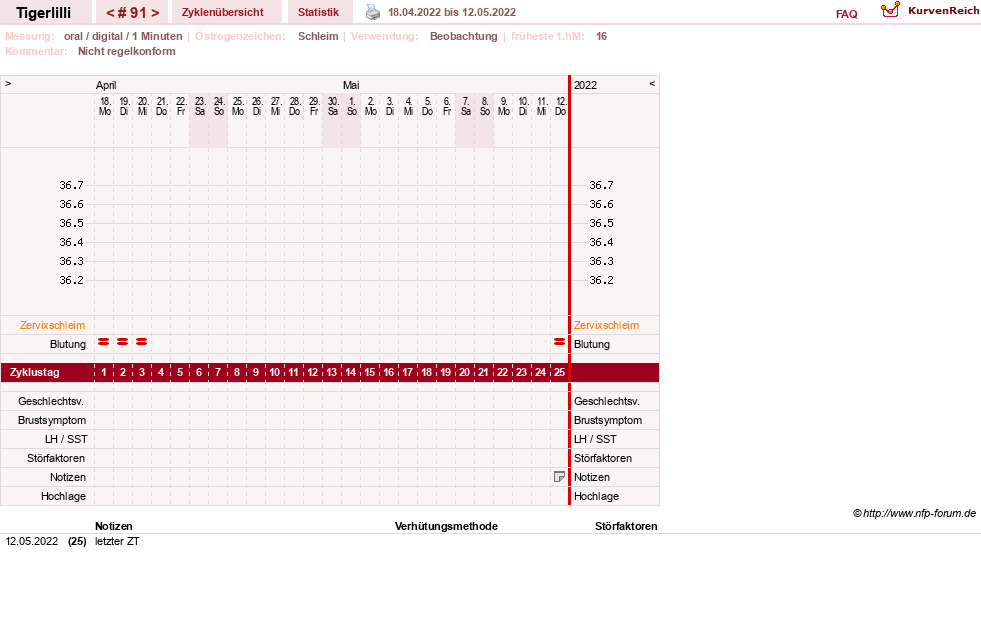Click the printer icon

pos(373,12)
